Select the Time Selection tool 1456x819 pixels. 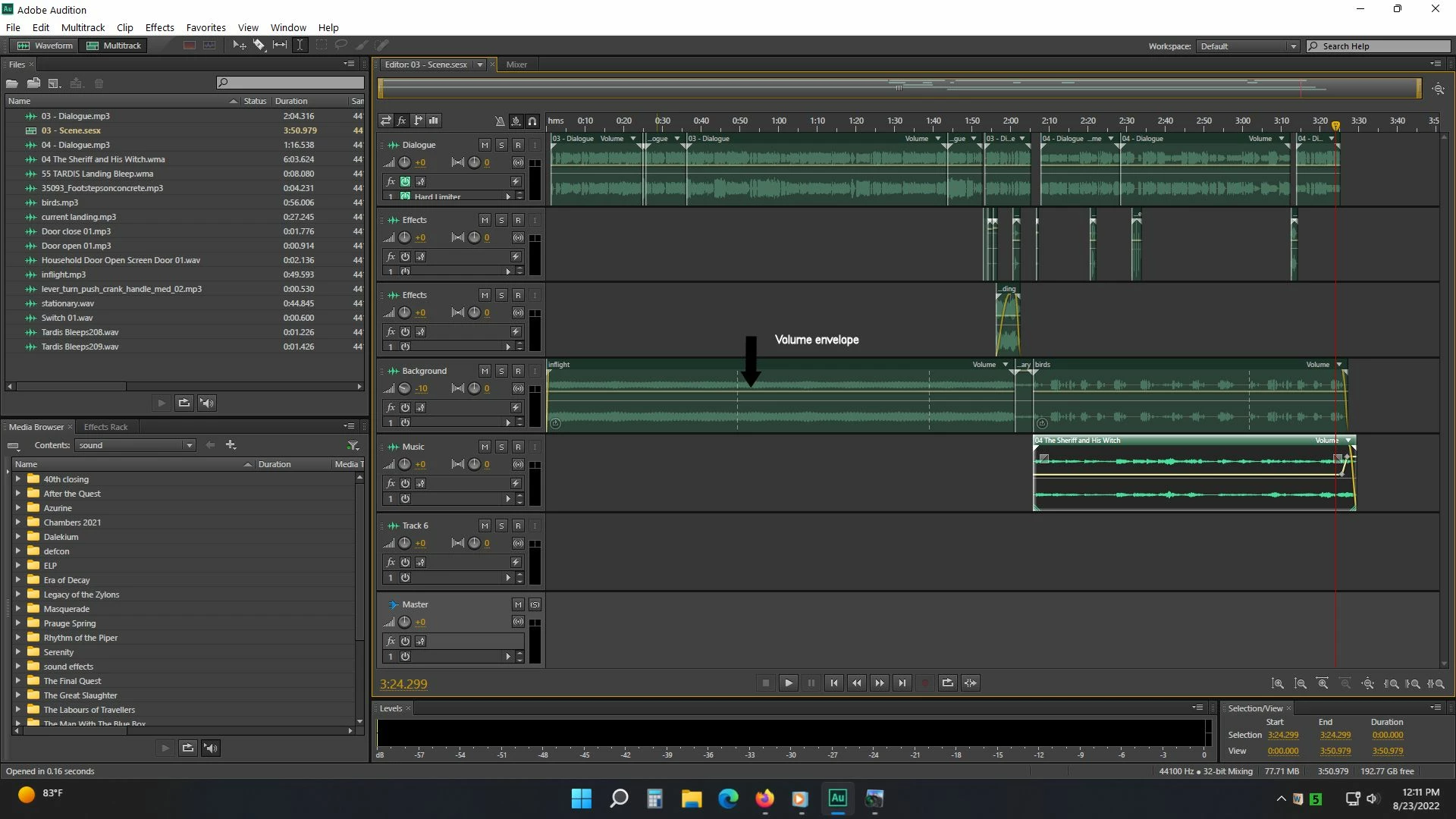(300, 45)
